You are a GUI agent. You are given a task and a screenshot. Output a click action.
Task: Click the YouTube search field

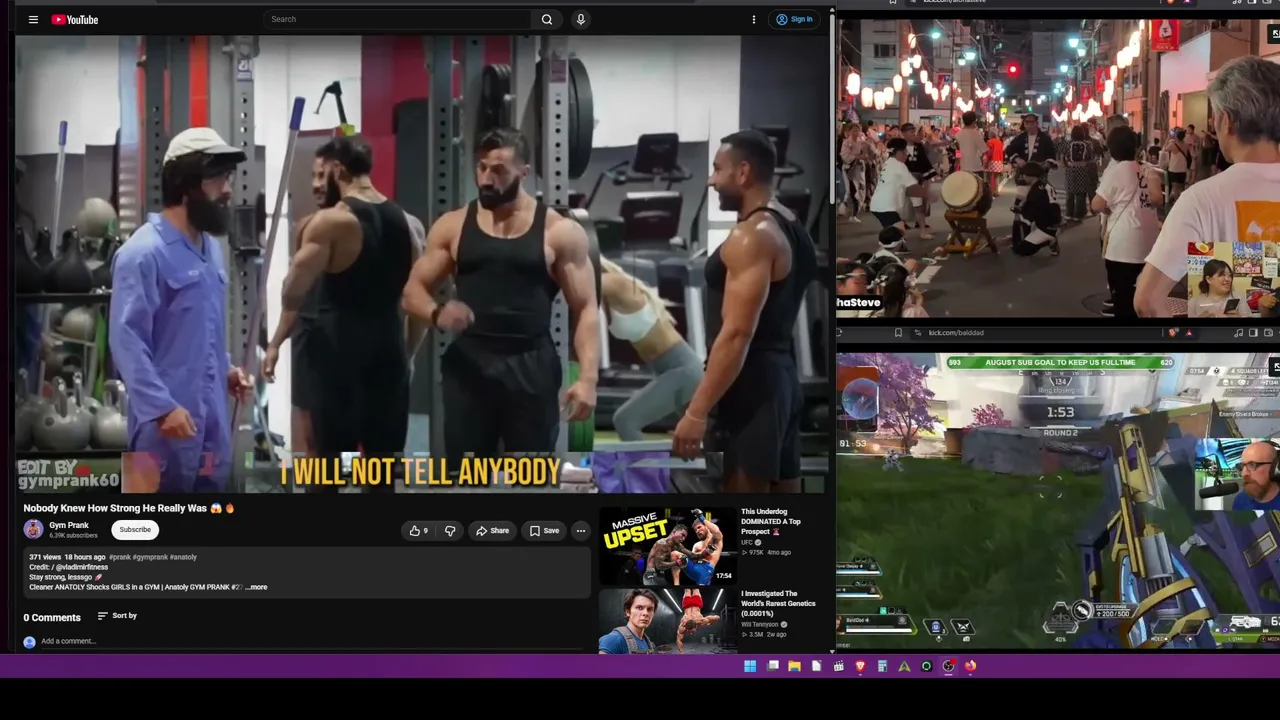(x=398, y=19)
